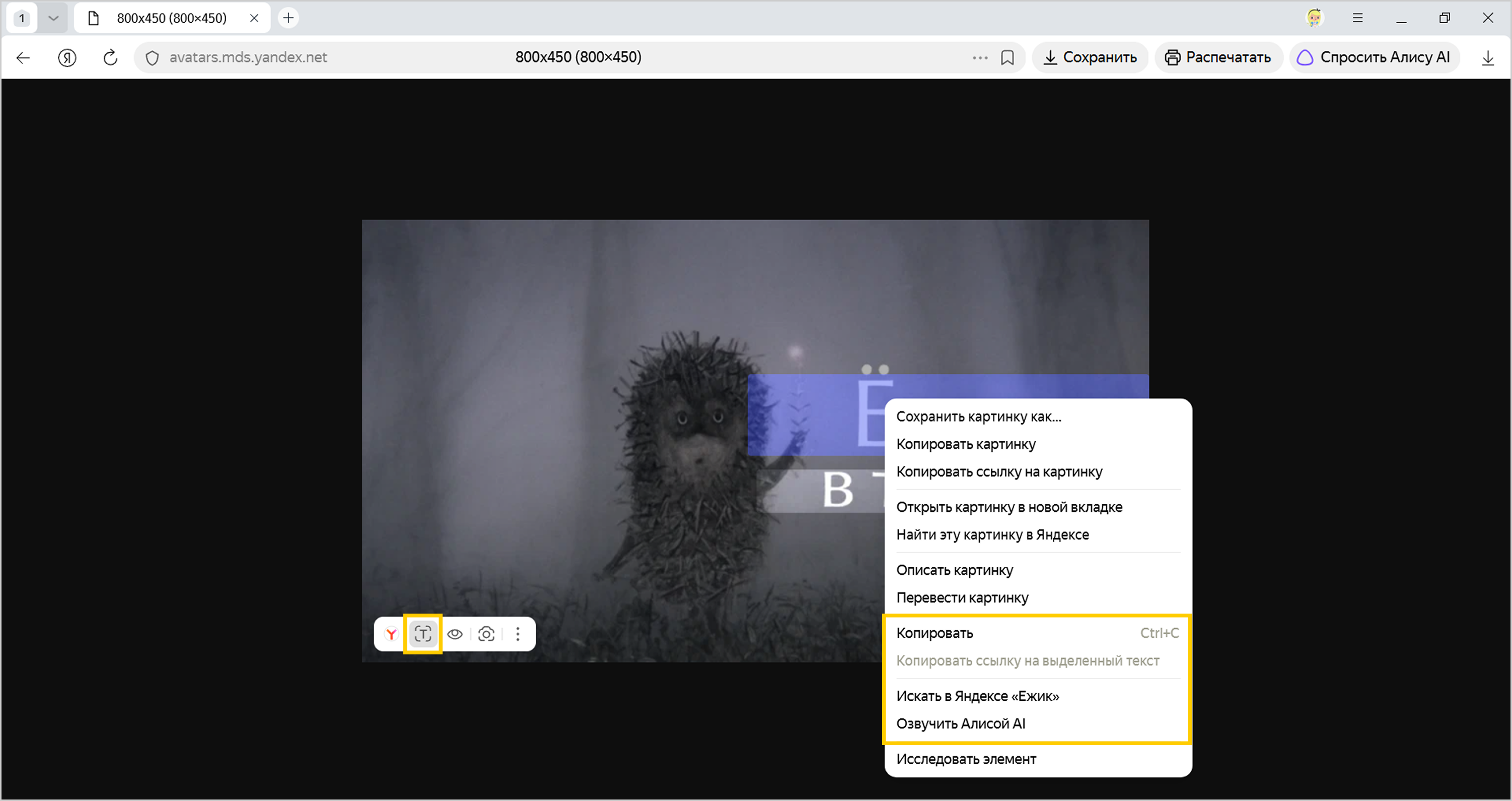Open the browser main menu

1357,18
